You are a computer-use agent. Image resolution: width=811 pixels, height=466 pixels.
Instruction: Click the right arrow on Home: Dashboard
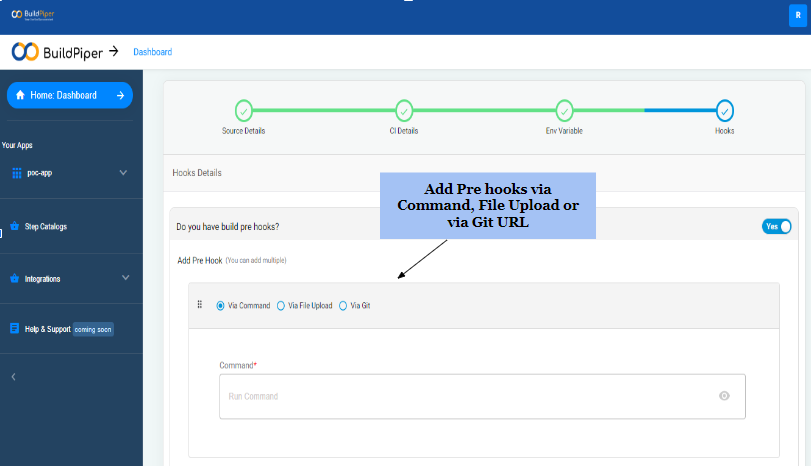(x=121, y=95)
